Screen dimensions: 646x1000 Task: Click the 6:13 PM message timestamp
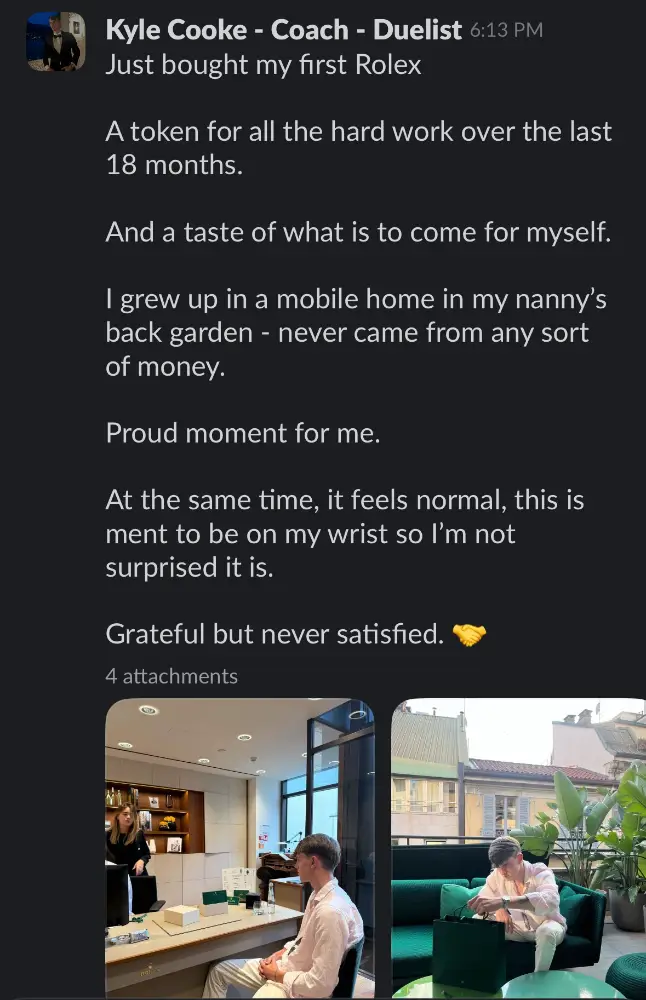pyautogui.click(x=506, y=31)
